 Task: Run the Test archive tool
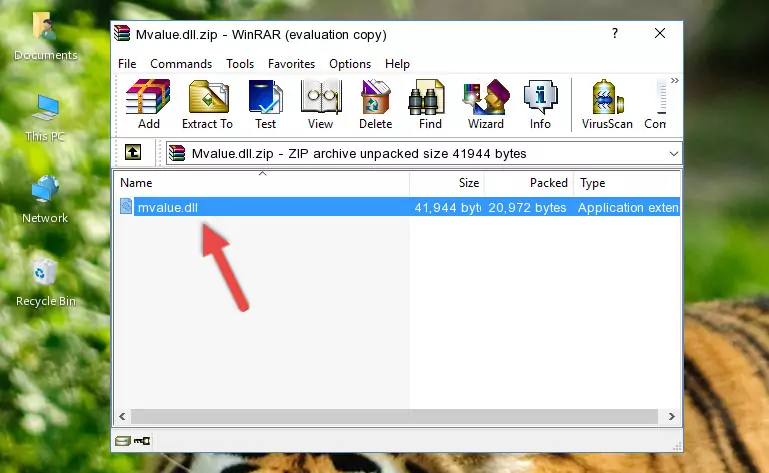click(x=265, y=105)
